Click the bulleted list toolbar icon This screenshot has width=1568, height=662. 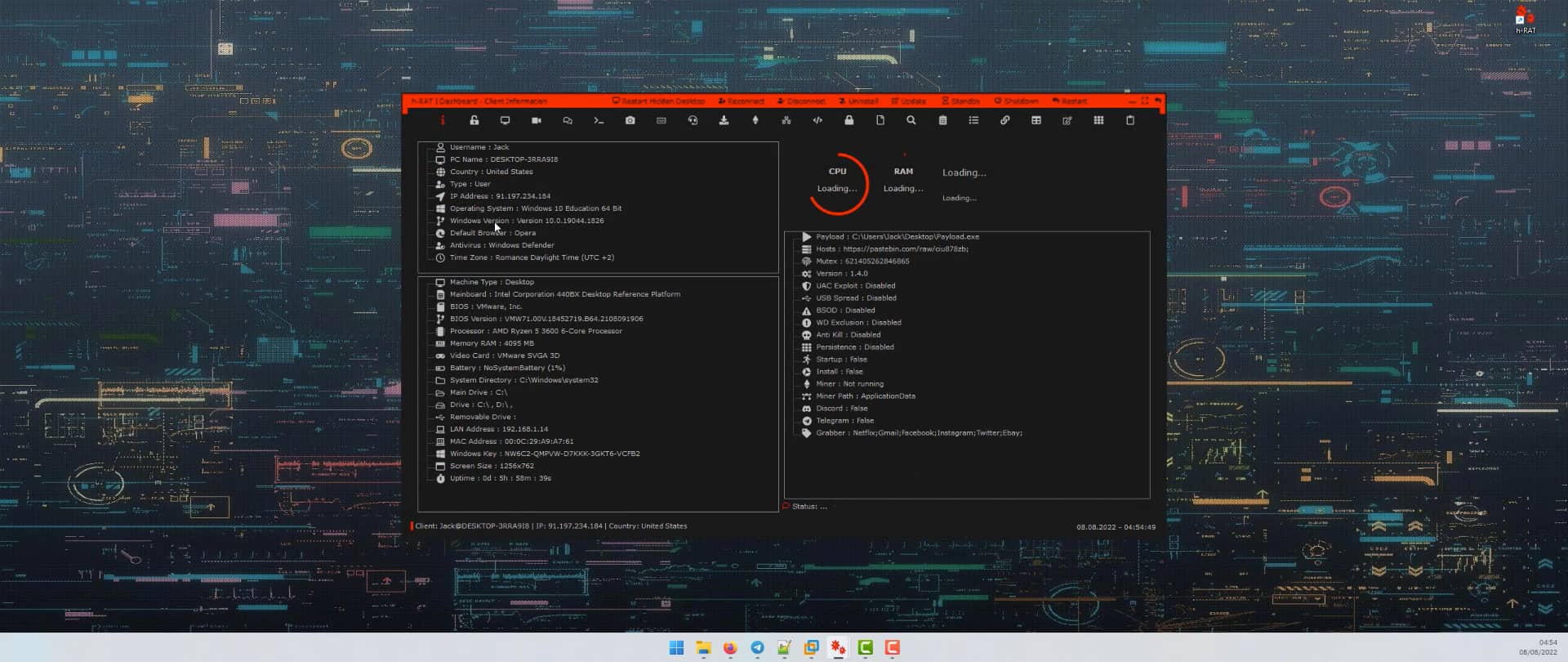click(x=973, y=120)
